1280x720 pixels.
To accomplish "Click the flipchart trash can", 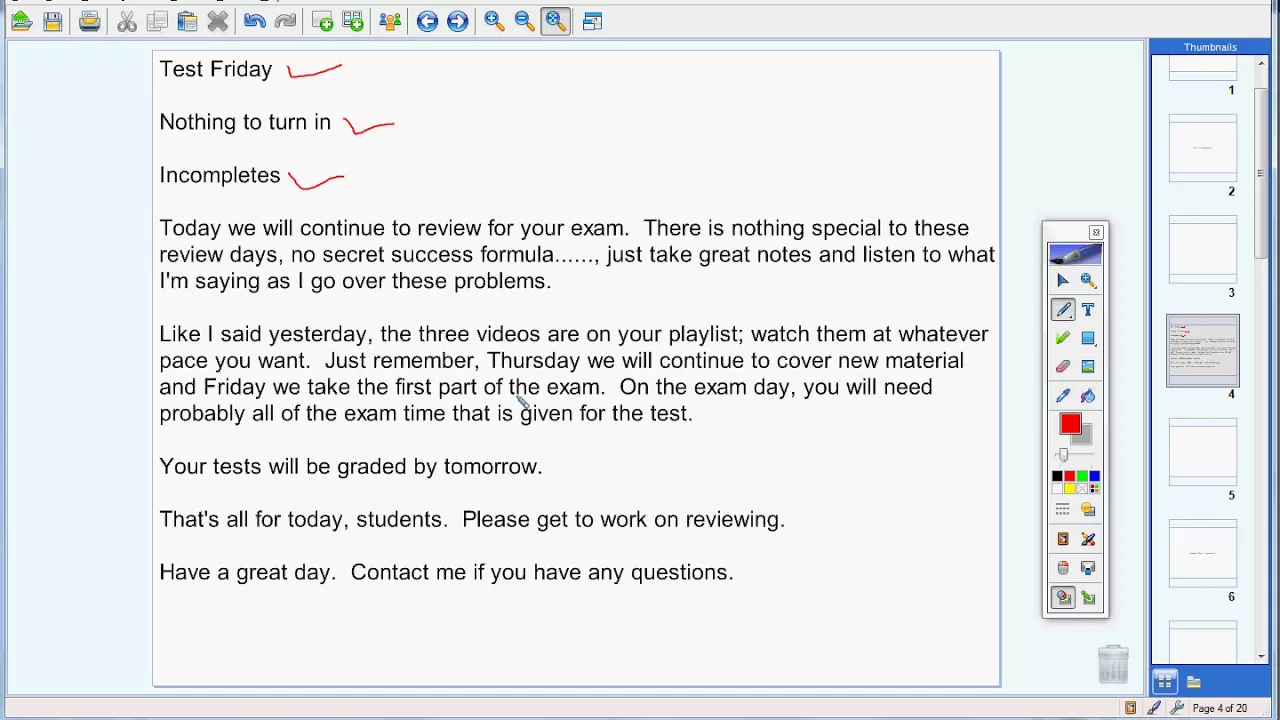I will pos(1113,664).
